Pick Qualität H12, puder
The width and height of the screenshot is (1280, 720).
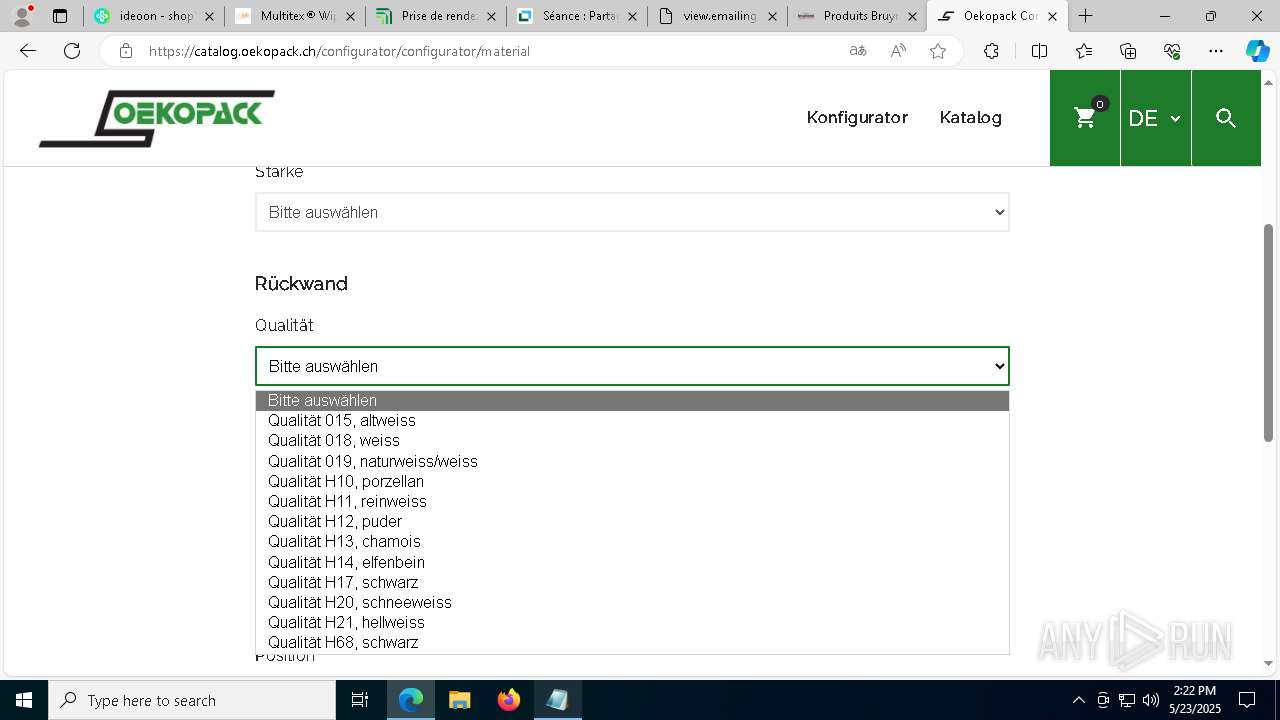(632, 522)
